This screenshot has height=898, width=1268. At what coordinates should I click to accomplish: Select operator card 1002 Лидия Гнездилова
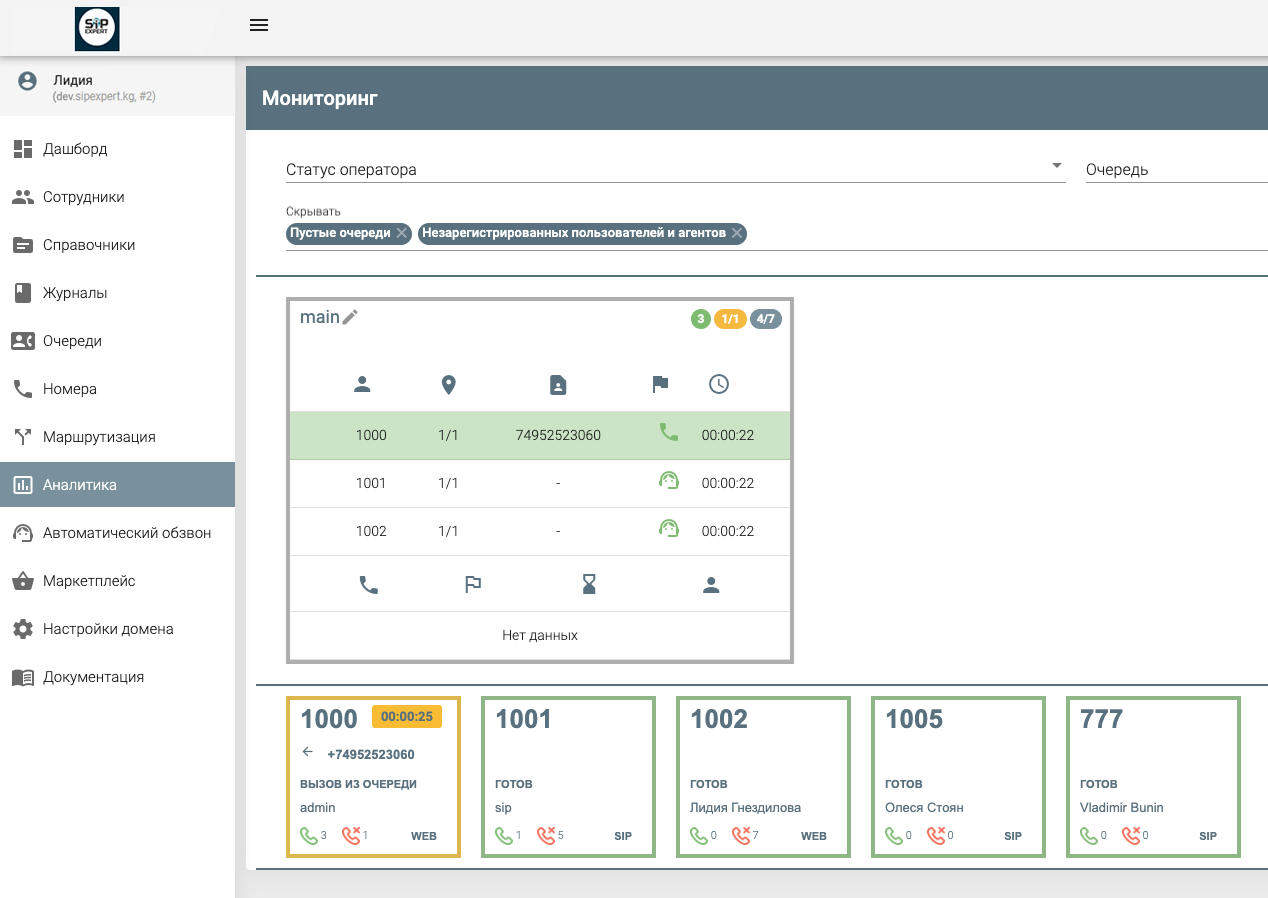click(x=763, y=777)
